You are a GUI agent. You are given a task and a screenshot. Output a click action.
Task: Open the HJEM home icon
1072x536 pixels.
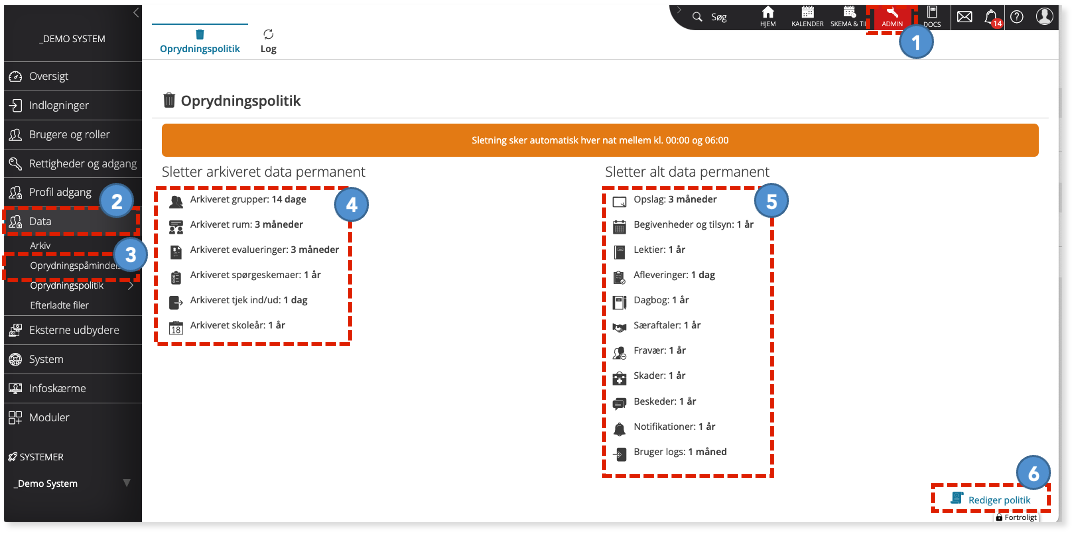coord(768,16)
